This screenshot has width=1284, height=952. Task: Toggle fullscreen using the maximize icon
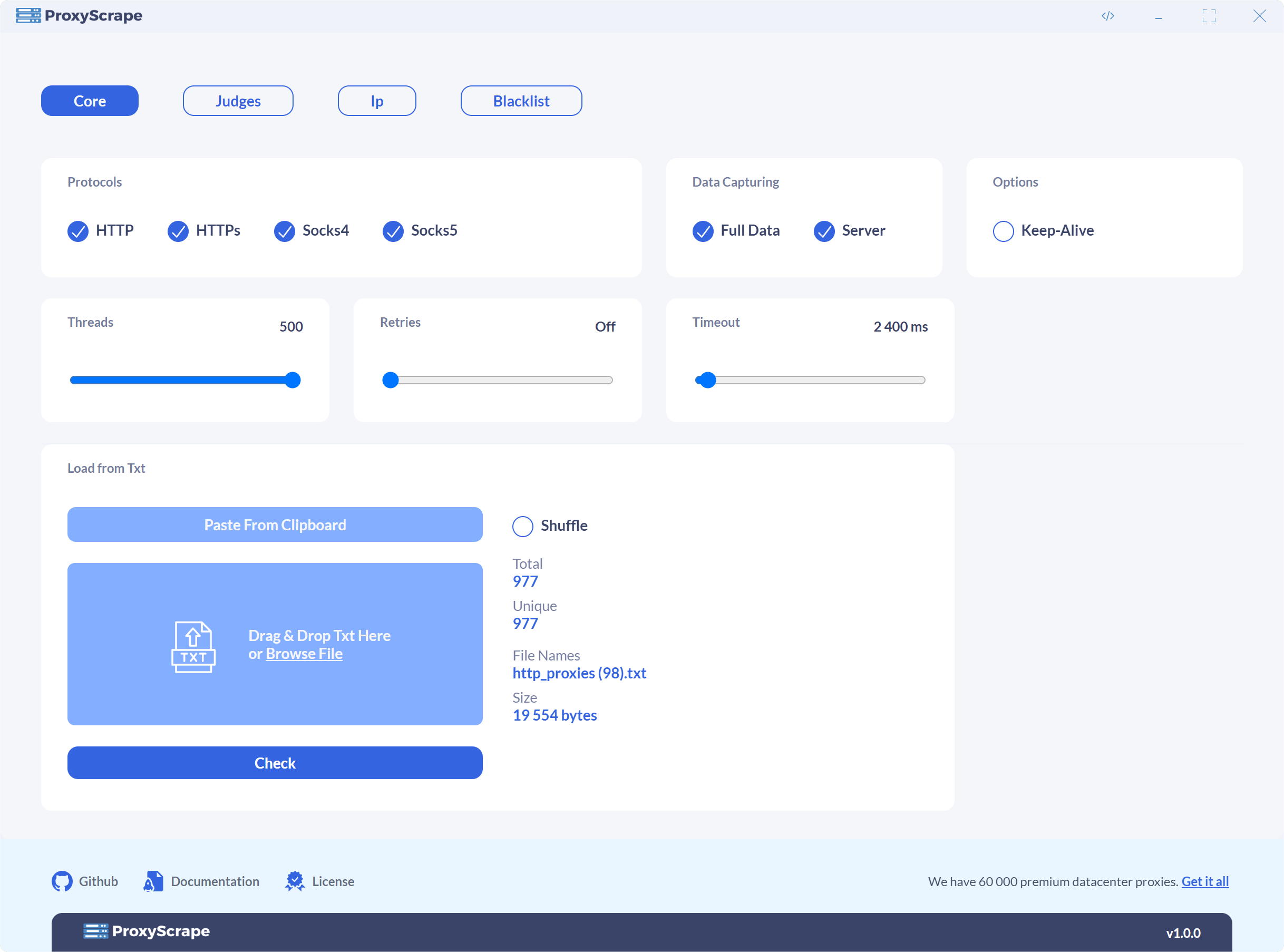1209,16
